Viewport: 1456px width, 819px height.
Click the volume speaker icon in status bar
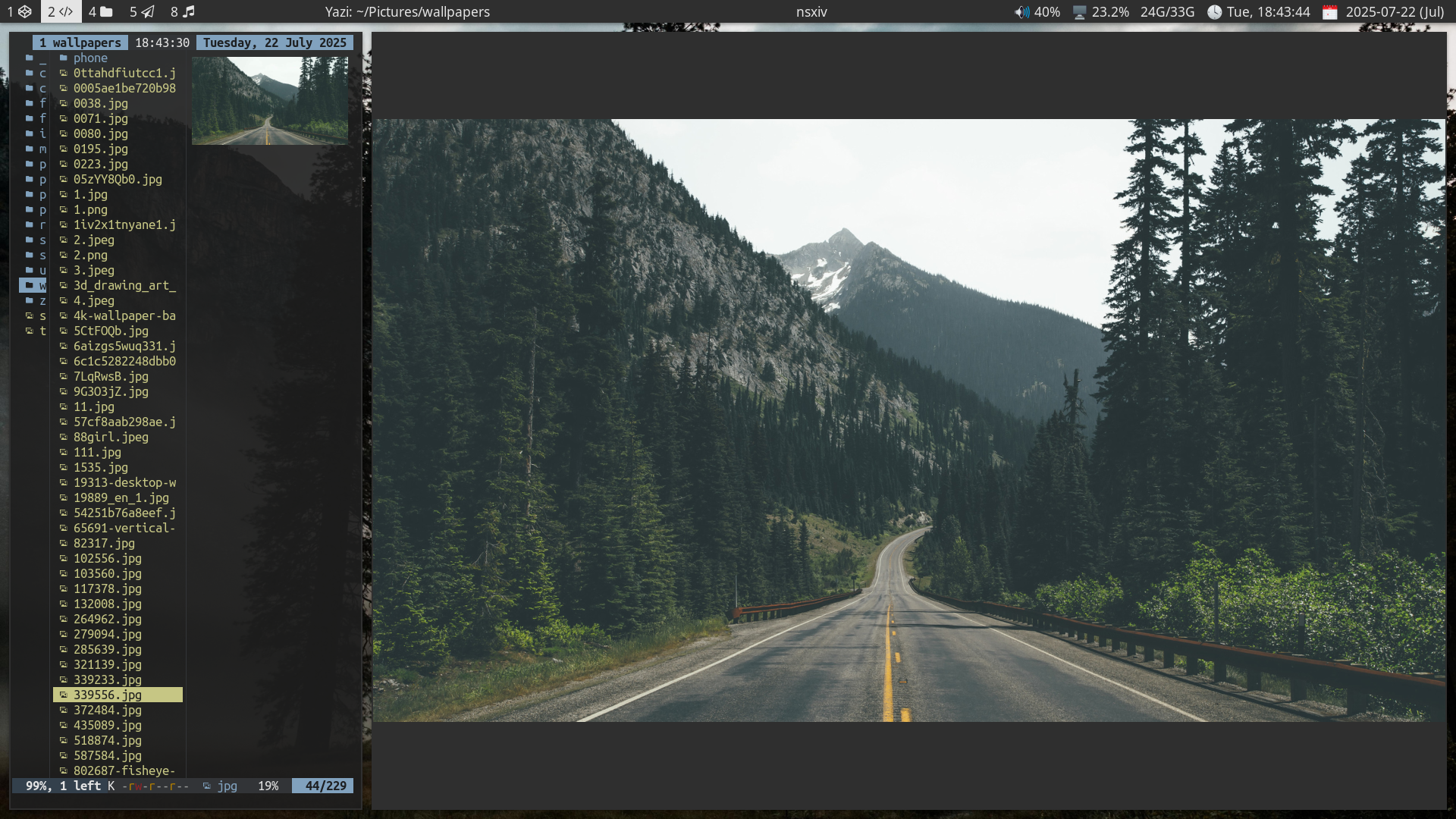[1022, 12]
